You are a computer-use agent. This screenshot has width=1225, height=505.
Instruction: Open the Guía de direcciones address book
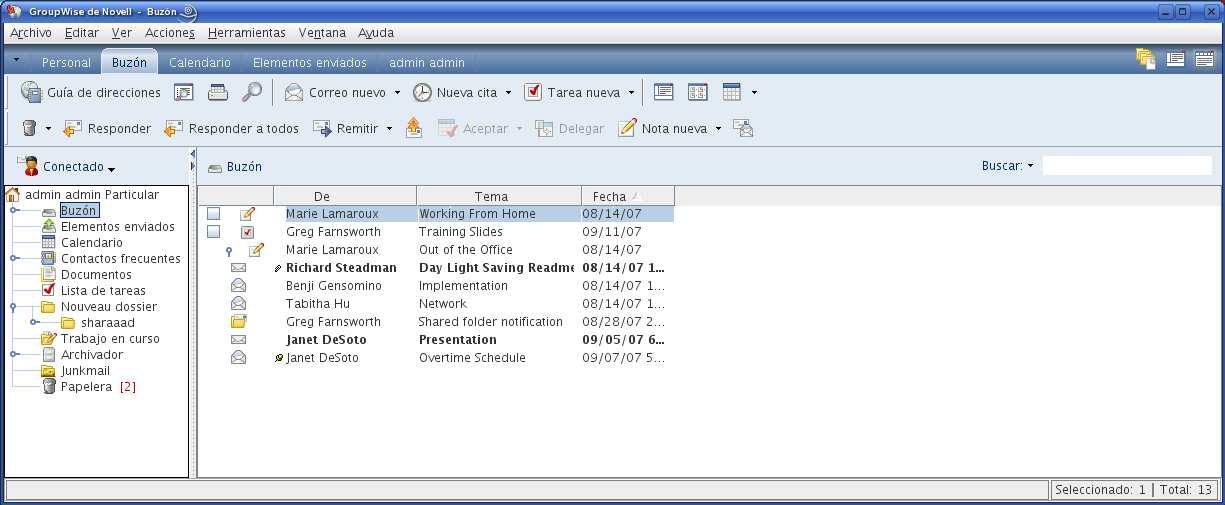(91, 92)
